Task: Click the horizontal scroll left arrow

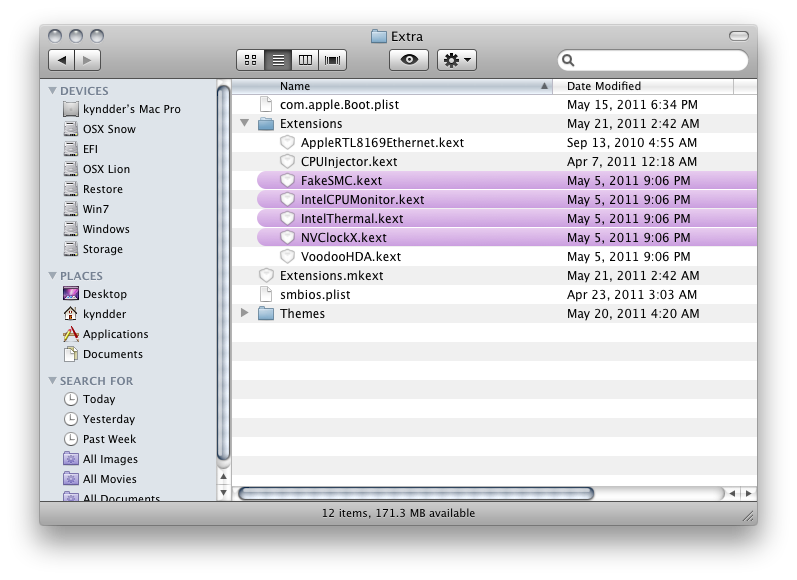Action: click(x=732, y=493)
